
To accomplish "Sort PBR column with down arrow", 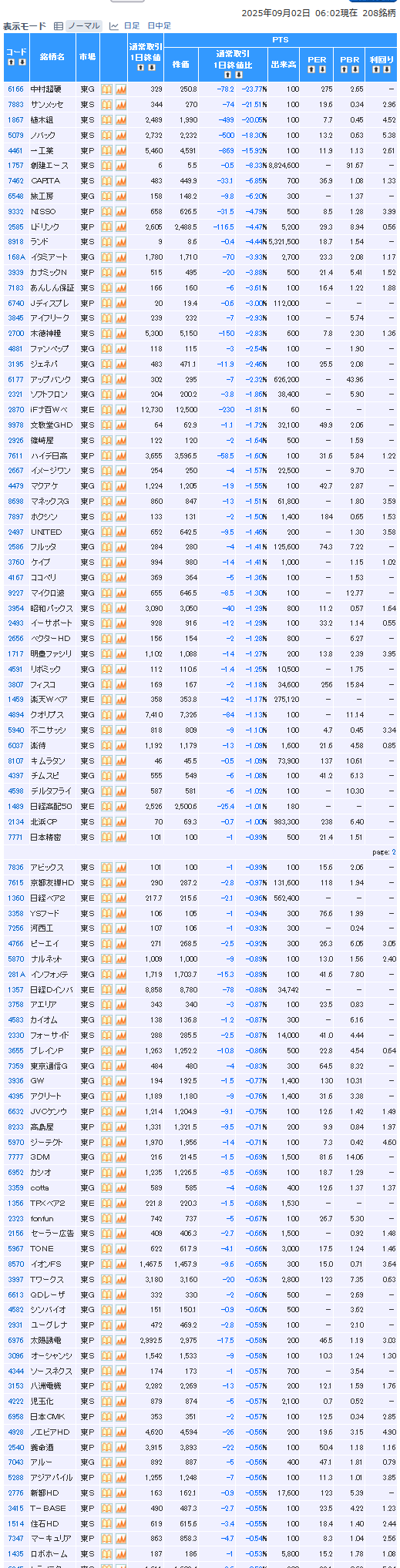I will pyautogui.click(x=355, y=70).
